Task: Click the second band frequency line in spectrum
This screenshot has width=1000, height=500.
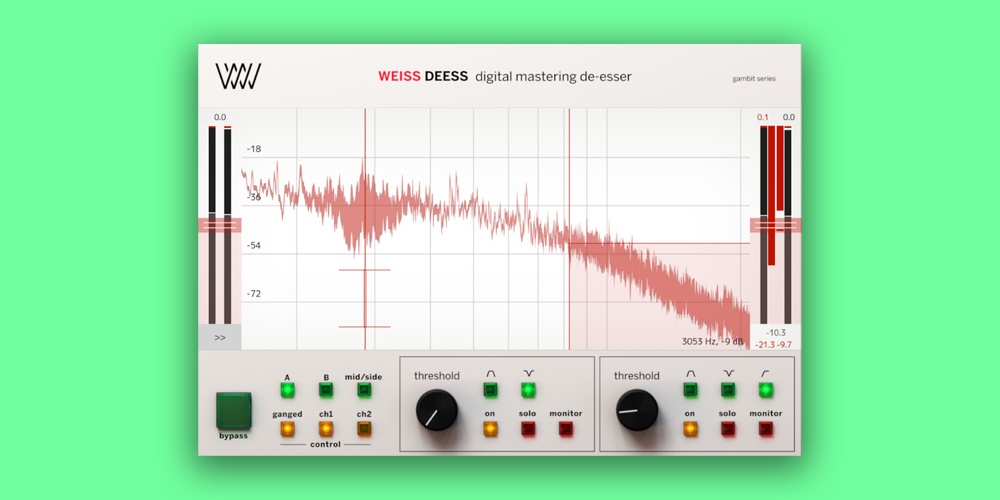Action: (x=569, y=228)
